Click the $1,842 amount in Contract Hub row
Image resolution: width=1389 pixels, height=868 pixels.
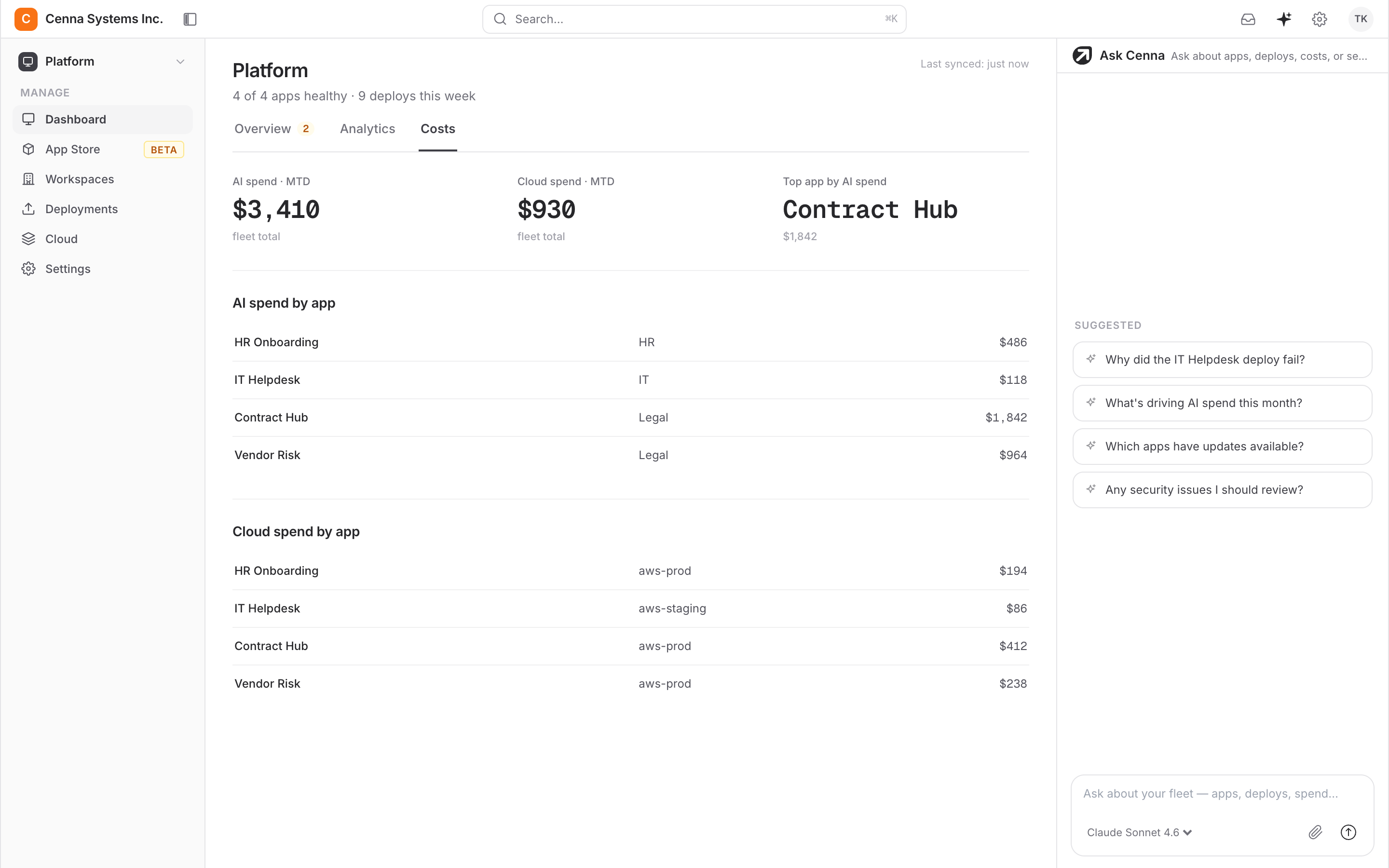[1006, 417]
